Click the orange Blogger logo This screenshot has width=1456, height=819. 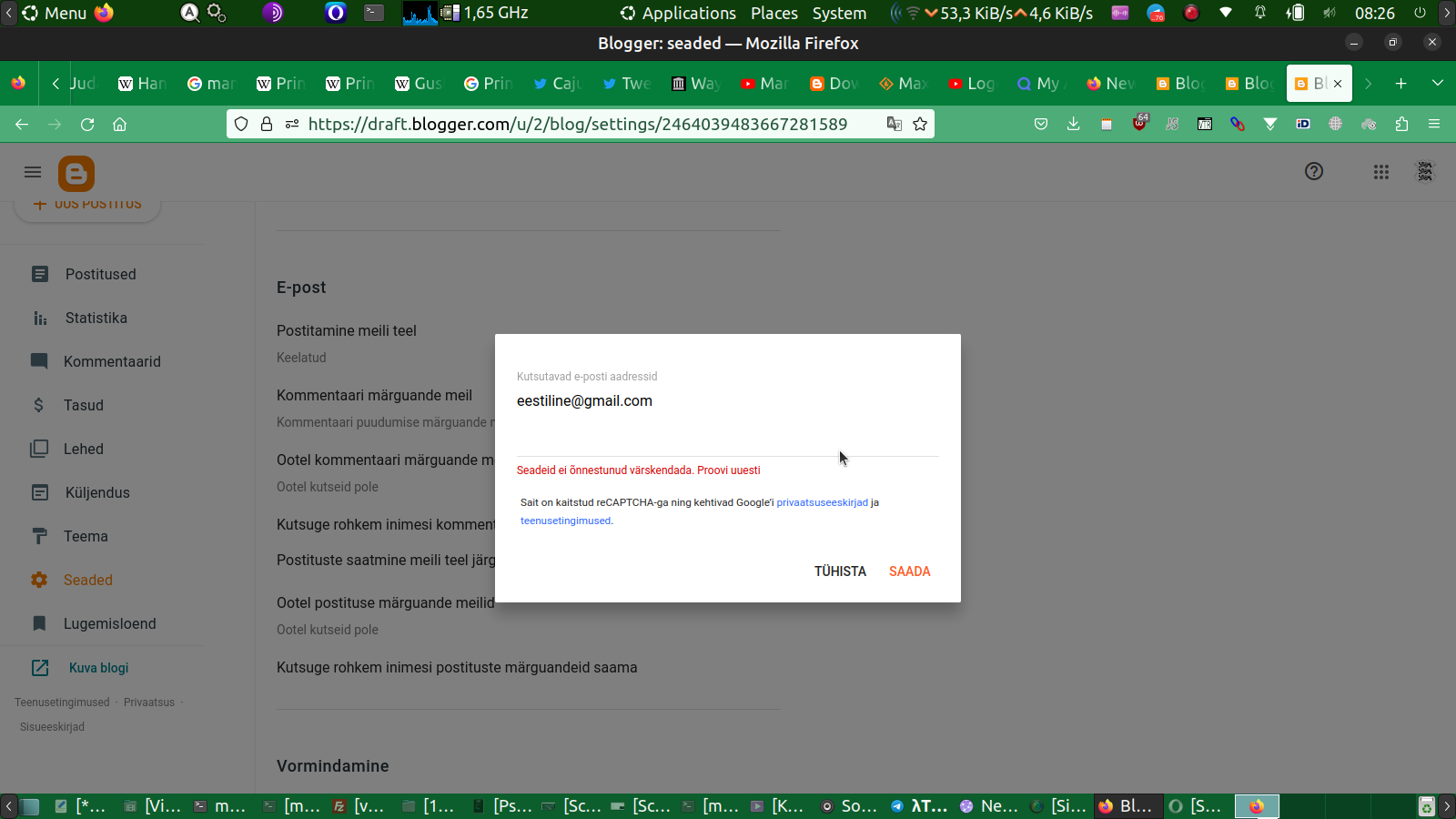click(76, 173)
